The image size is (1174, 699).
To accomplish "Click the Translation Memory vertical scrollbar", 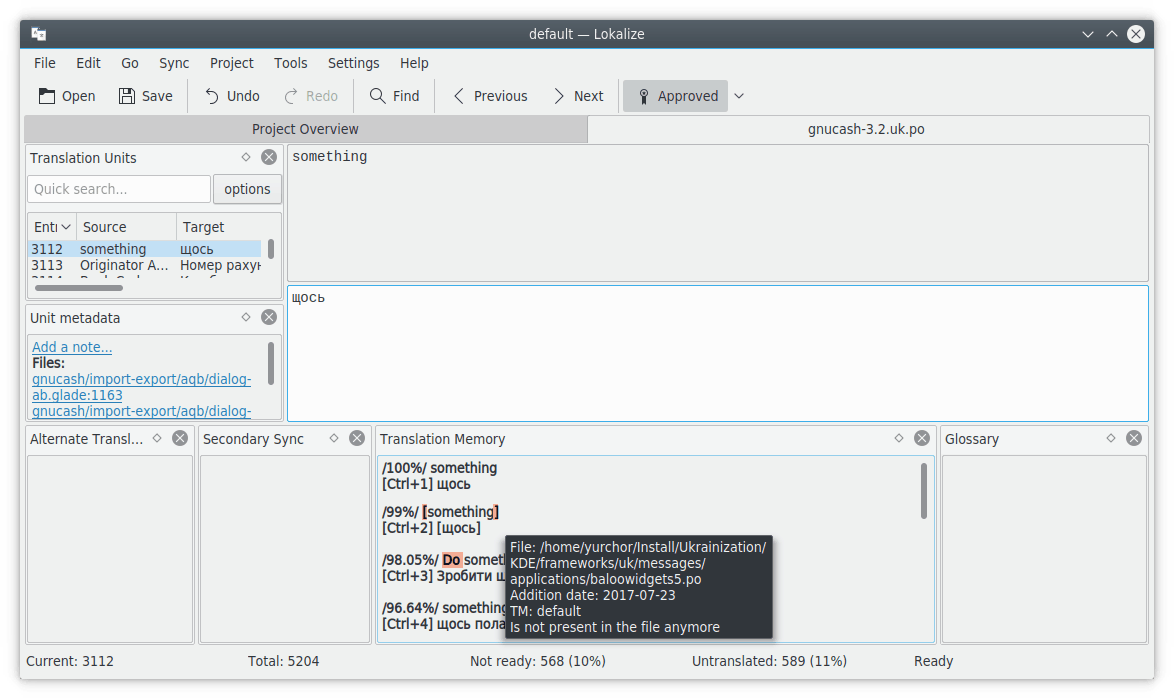I will click(923, 490).
